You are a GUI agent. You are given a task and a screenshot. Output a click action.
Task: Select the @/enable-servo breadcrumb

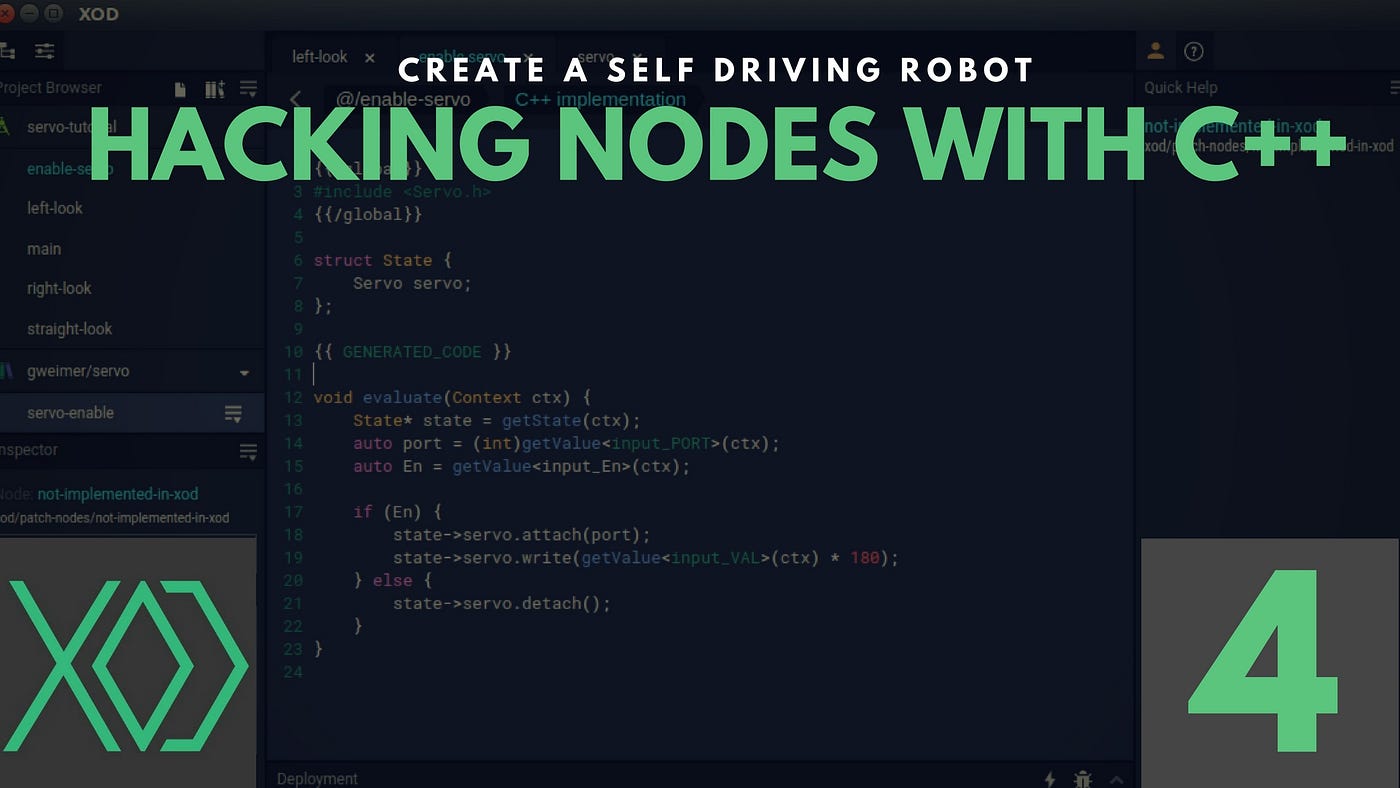[403, 99]
